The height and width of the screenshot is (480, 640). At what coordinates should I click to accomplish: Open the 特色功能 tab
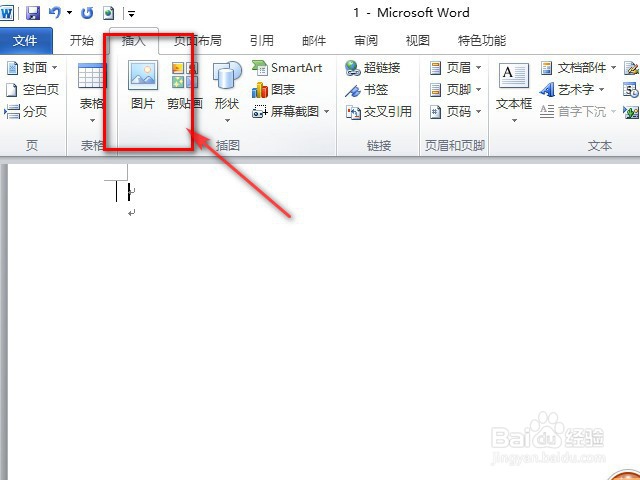coord(482,40)
